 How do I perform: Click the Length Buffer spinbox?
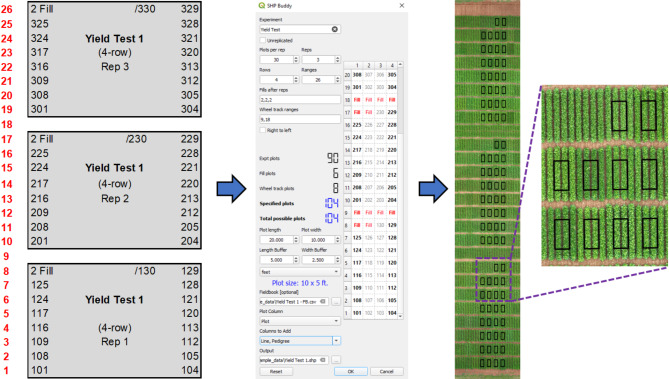pos(279,259)
